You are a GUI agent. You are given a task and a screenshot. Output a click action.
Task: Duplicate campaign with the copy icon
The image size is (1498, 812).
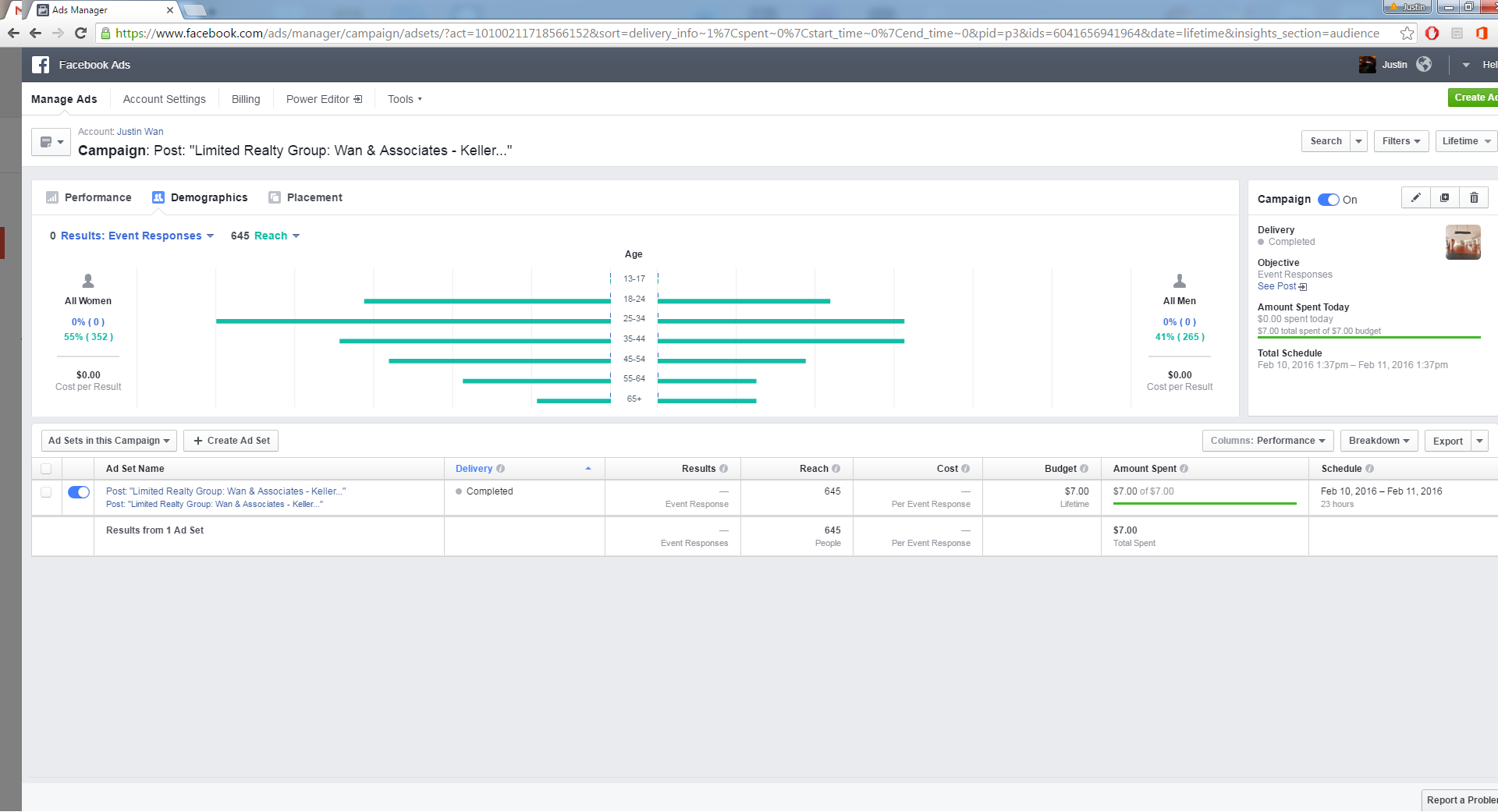(1444, 198)
